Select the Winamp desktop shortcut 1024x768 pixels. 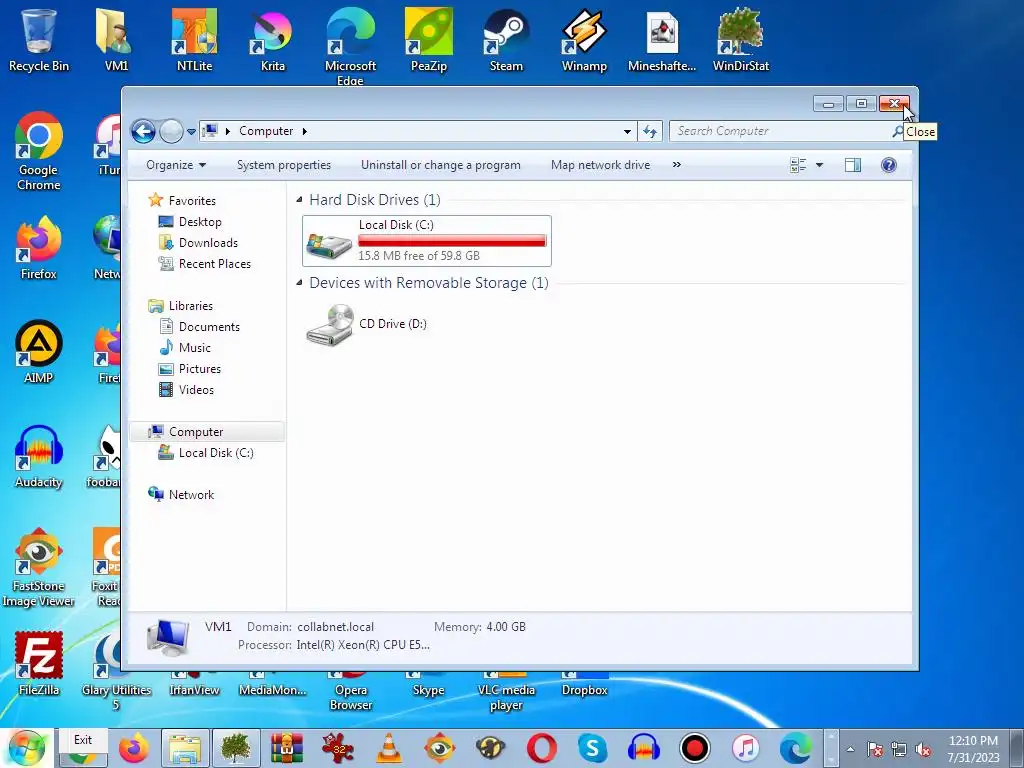point(584,39)
